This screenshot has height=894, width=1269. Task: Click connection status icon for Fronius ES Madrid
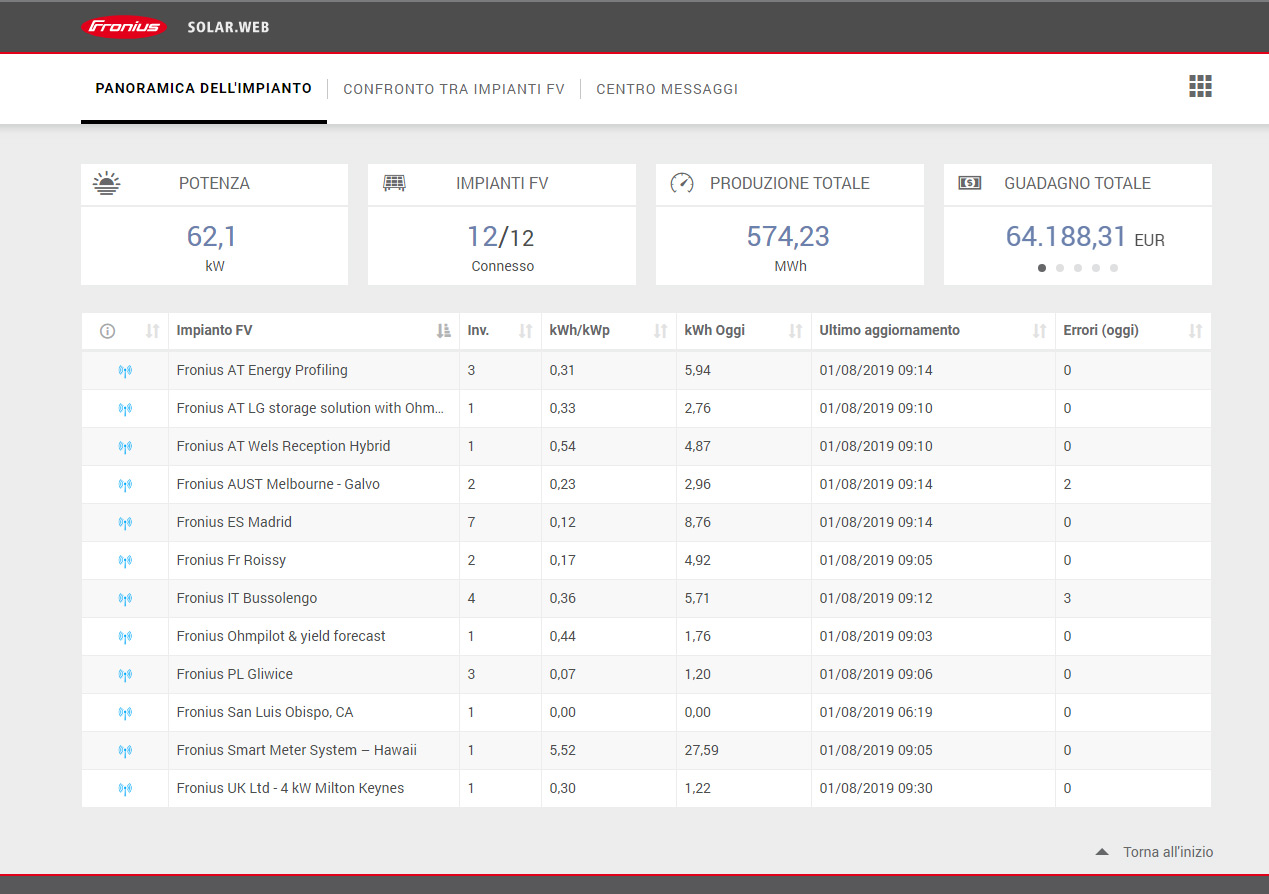[x=125, y=523]
